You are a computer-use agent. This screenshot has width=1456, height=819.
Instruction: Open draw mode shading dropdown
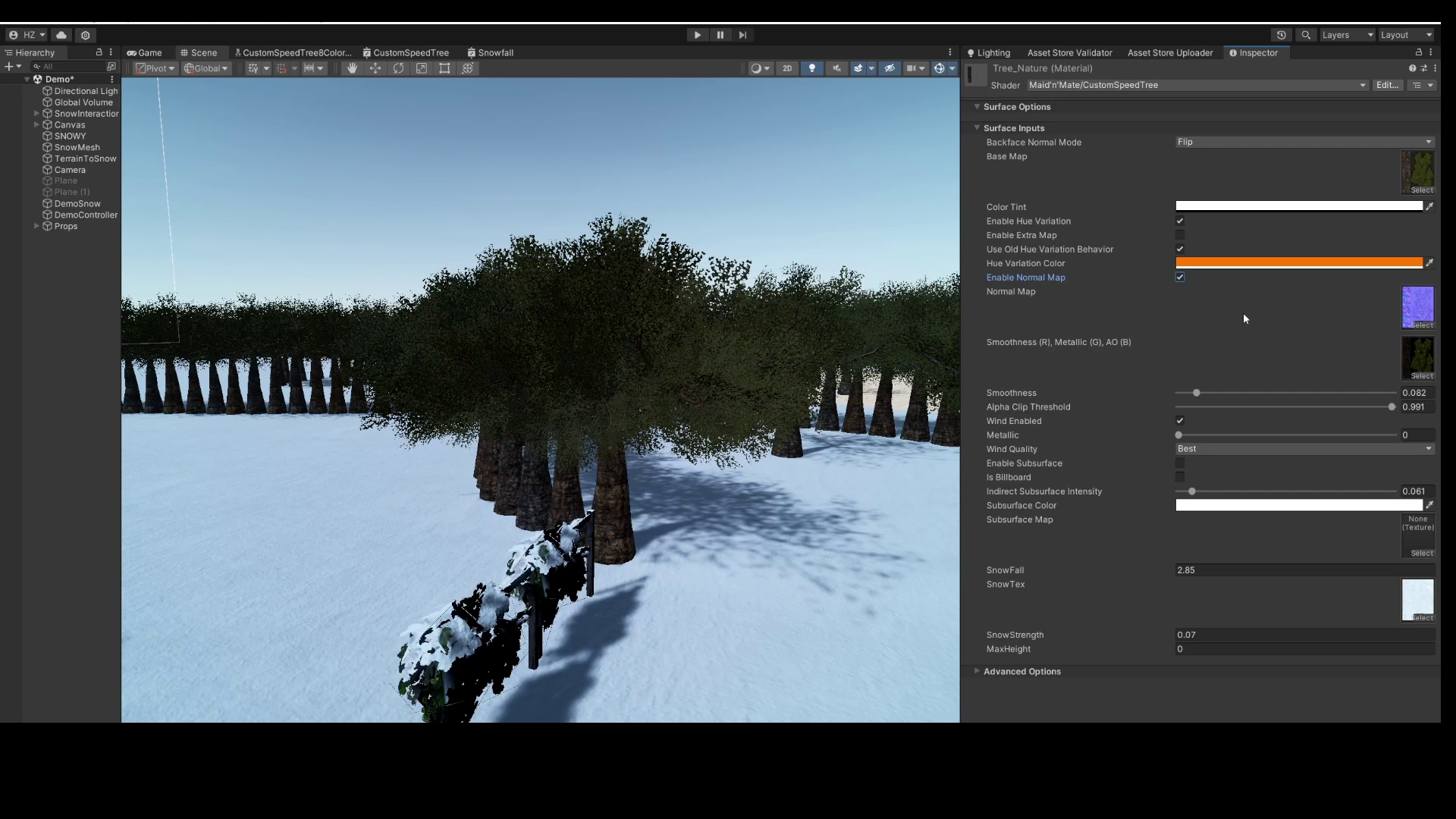click(760, 68)
